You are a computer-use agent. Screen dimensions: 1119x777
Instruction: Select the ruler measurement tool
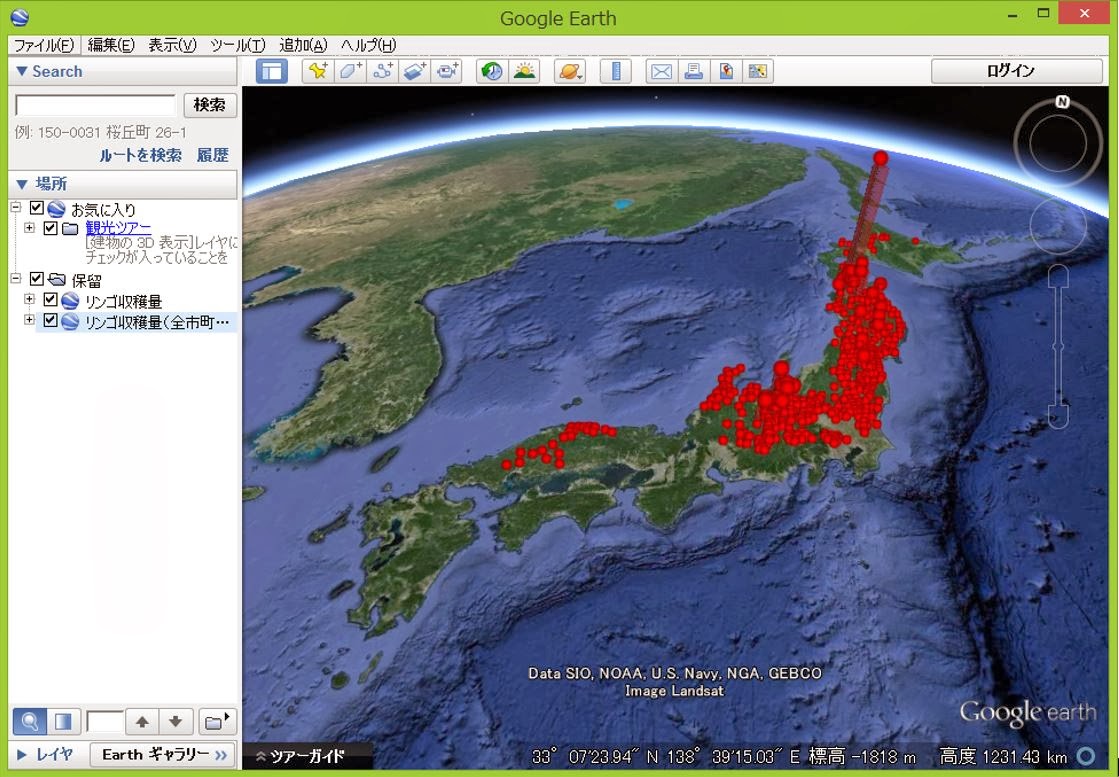[x=615, y=71]
